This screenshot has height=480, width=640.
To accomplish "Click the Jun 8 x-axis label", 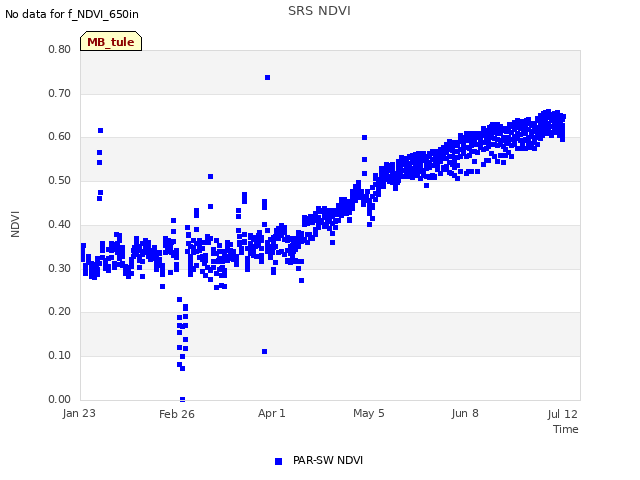I will tap(465, 413).
